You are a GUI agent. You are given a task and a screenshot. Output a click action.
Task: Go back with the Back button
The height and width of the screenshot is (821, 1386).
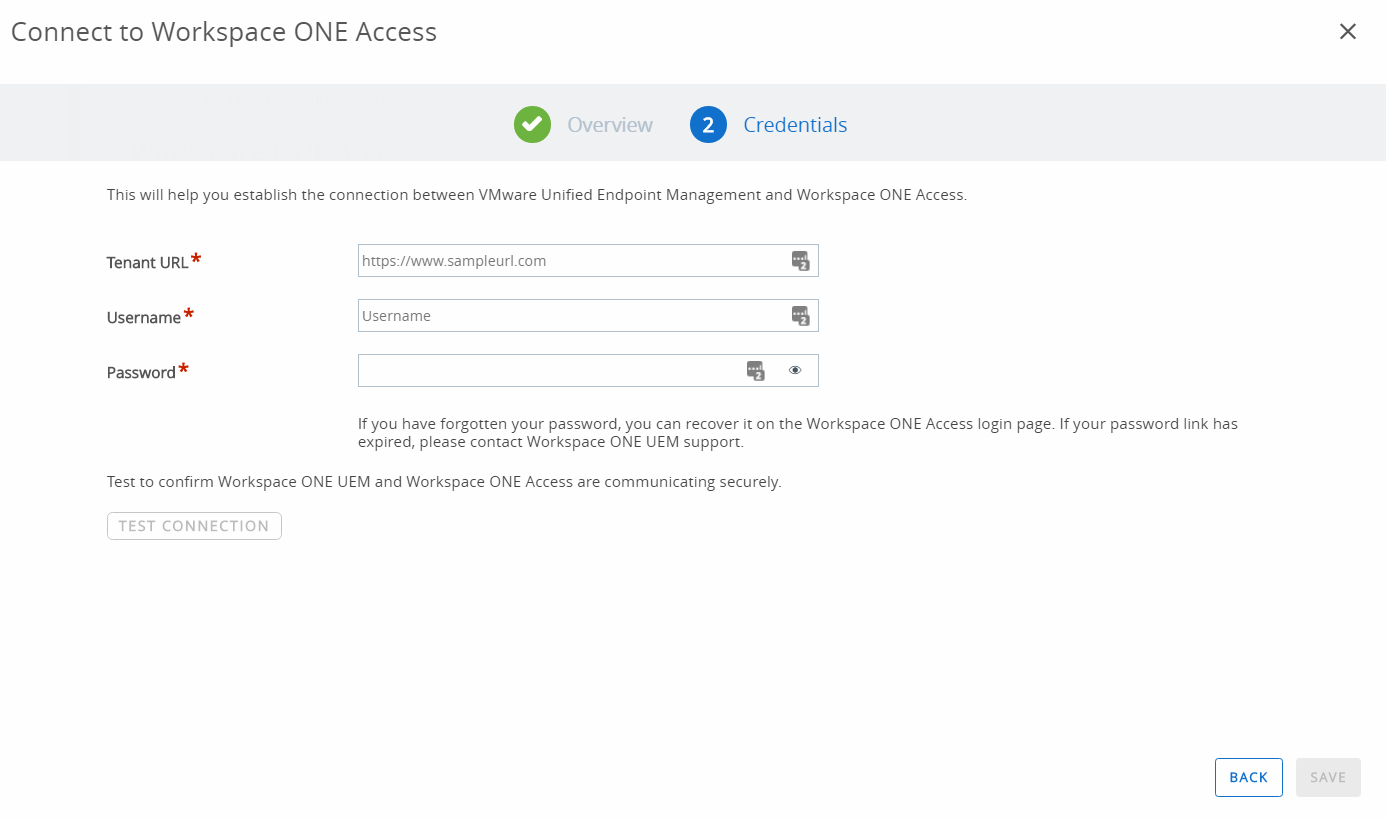(1248, 777)
